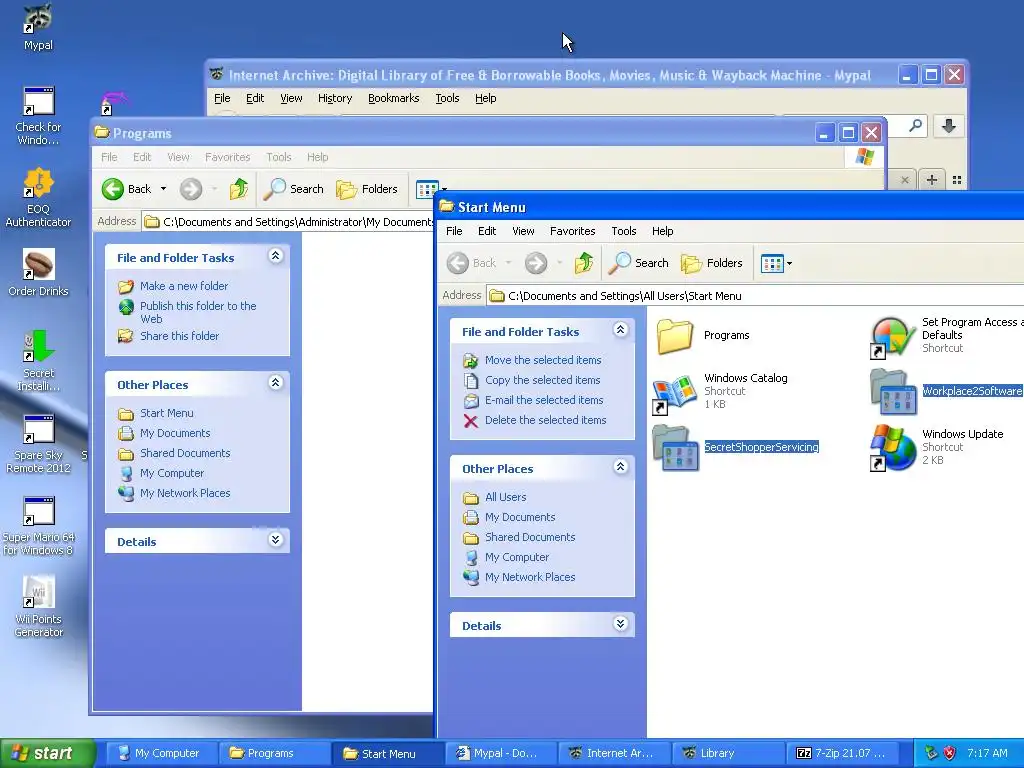Open Secret Installi... desktop shortcut
The image size is (1024, 768).
tap(38, 361)
